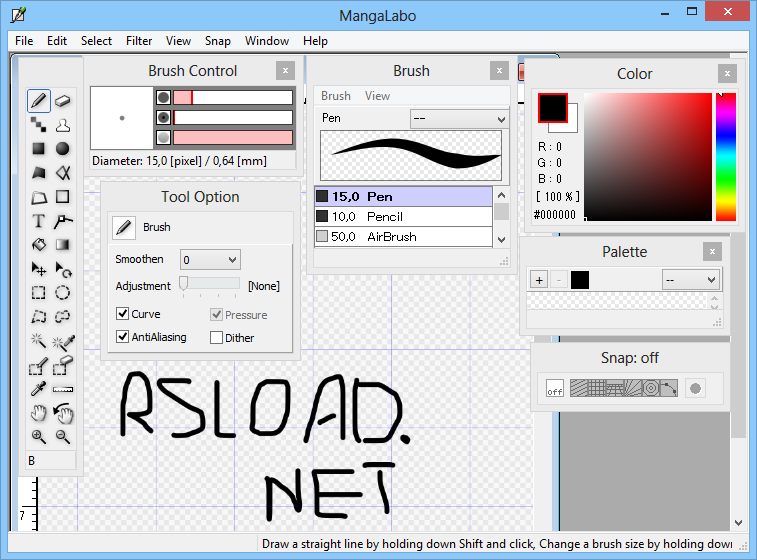The height and width of the screenshot is (560, 757).
Task: Enable parallel lines snap mode
Action: 579,388
